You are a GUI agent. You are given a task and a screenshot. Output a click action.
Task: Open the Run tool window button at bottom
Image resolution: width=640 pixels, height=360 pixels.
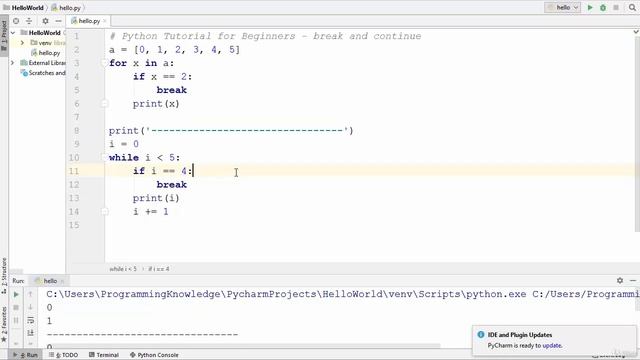click(26, 355)
